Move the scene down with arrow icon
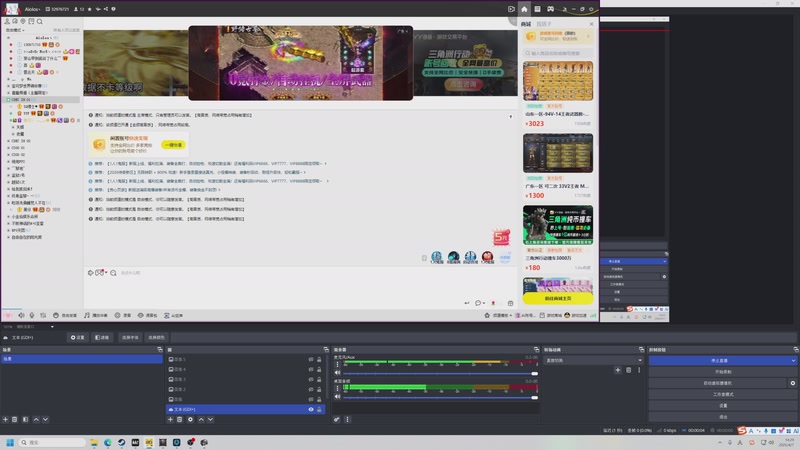 tap(45, 419)
